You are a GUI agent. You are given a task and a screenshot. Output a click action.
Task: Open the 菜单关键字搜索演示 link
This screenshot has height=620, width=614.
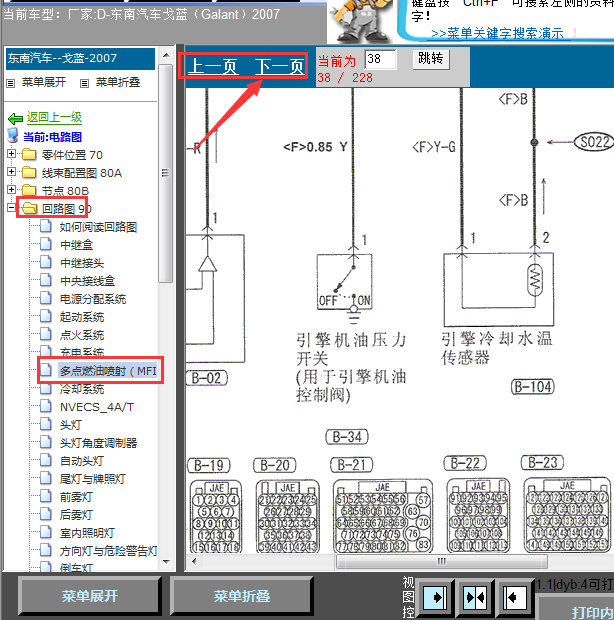[x=497, y=33]
